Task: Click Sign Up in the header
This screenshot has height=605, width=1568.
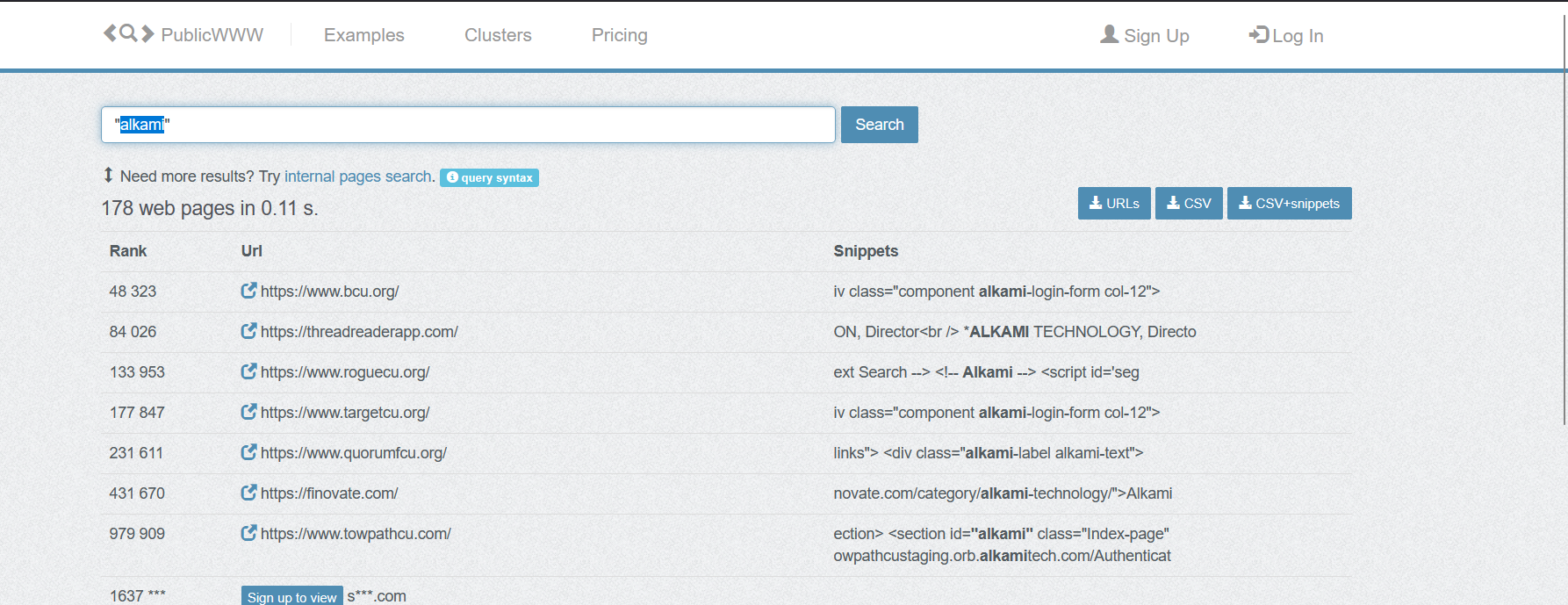Action: (x=1145, y=35)
